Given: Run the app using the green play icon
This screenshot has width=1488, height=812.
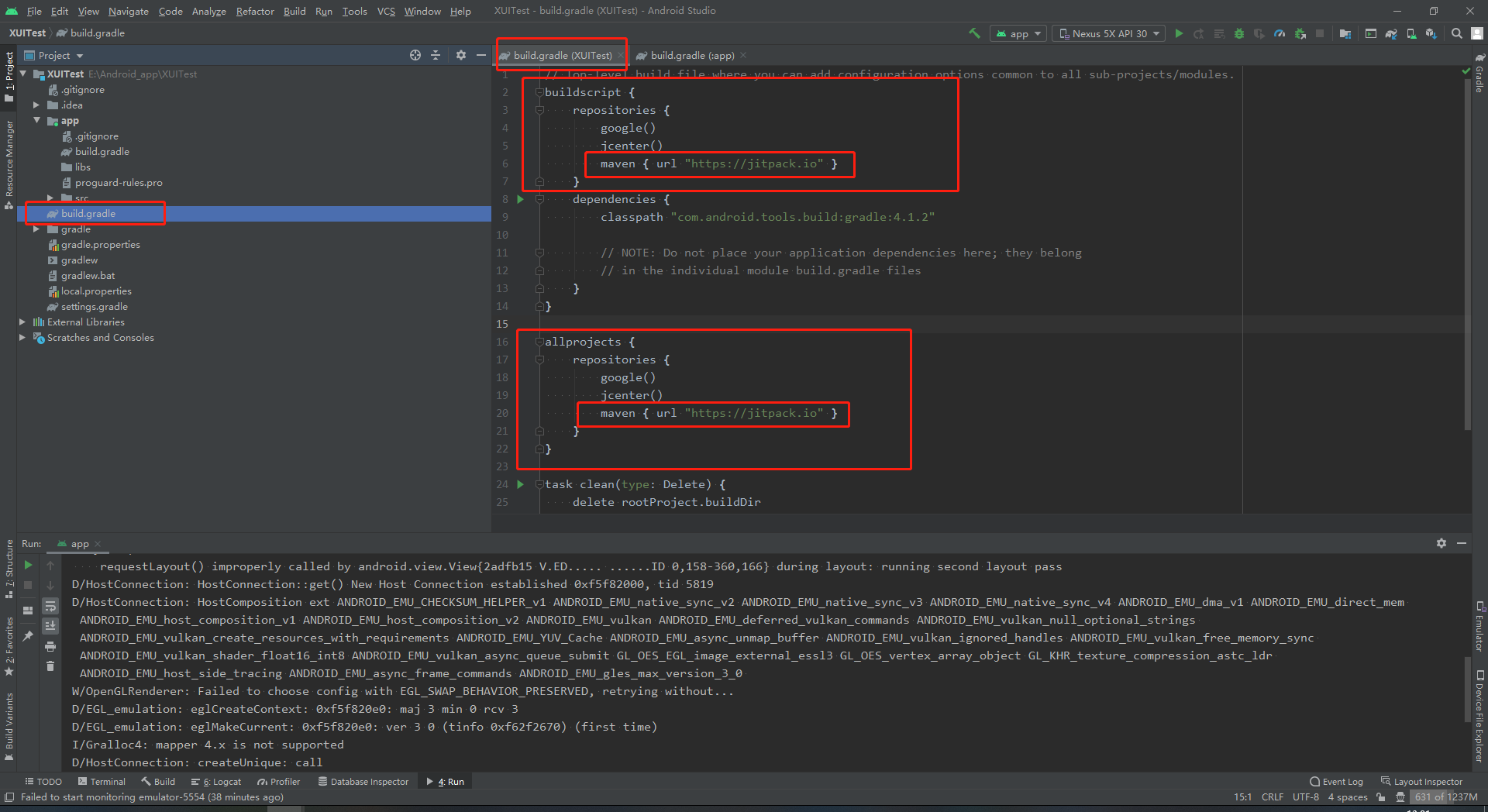Looking at the screenshot, I should pos(1179,33).
